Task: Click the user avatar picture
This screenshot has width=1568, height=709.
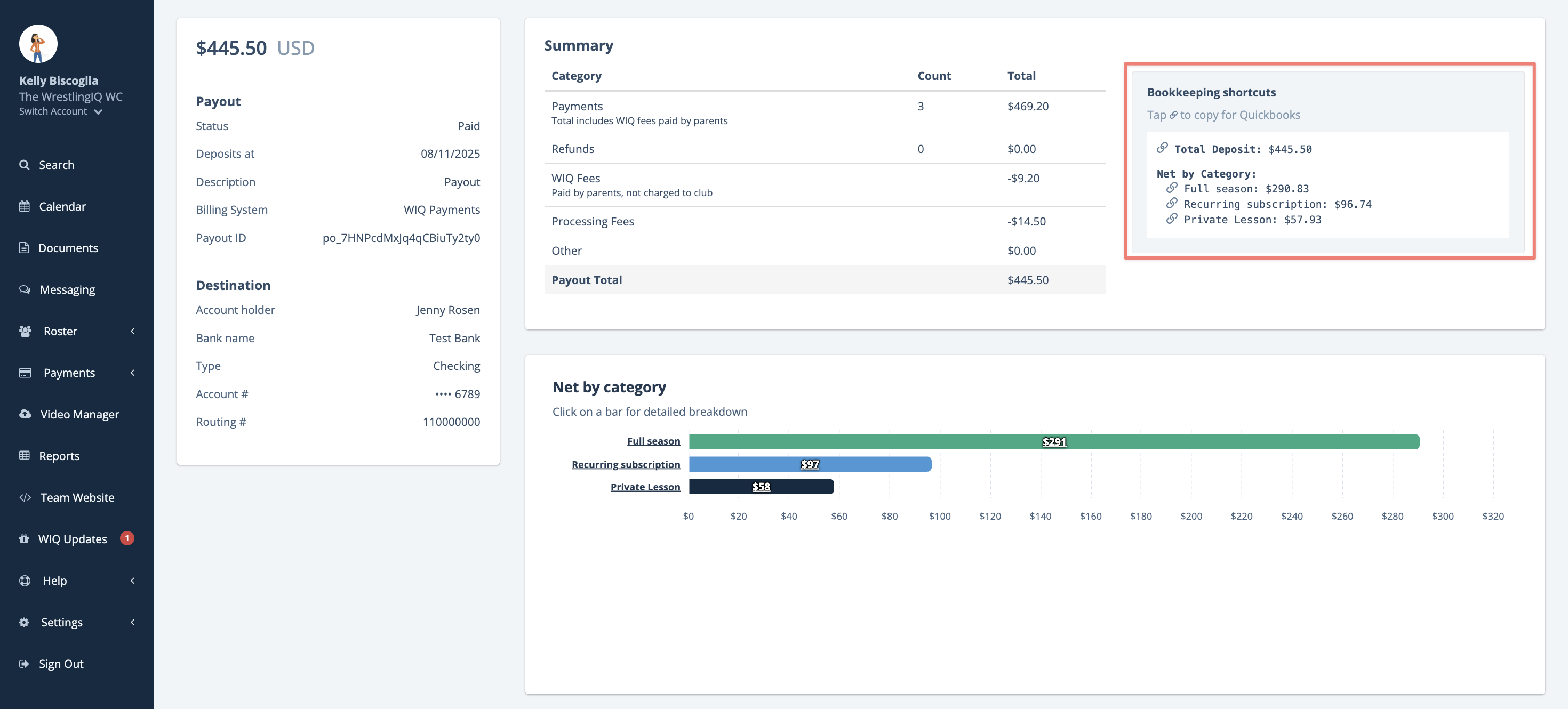Action: (x=38, y=44)
